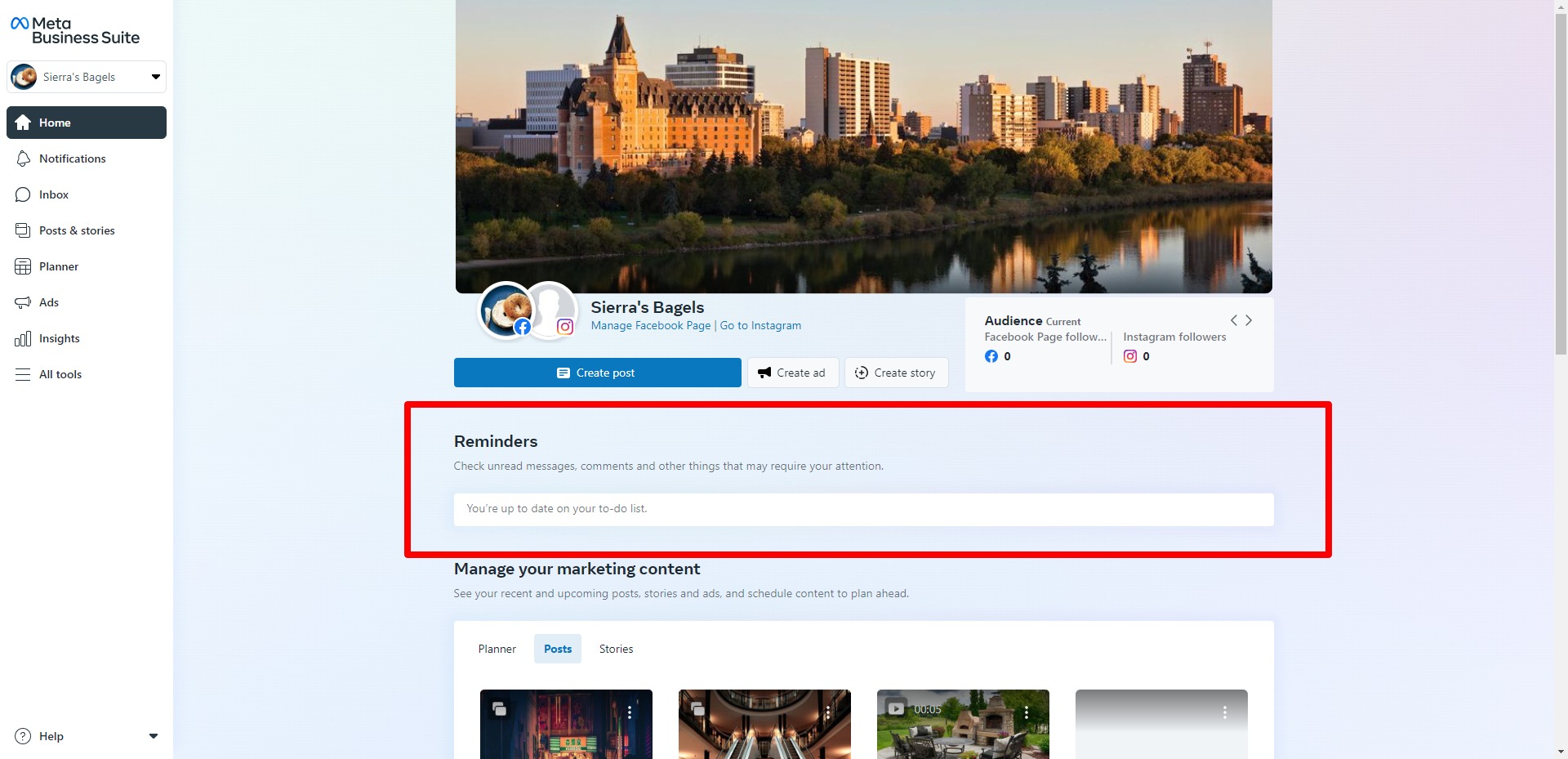Image resolution: width=1568 pixels, height=759 pixels.
Task: Go to Home in sidebar
Action: 87,123
